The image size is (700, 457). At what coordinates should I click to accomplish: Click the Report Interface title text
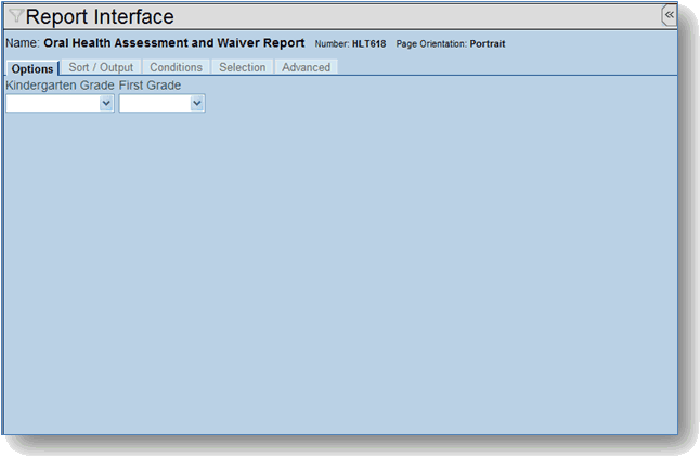tap(100, 17)
